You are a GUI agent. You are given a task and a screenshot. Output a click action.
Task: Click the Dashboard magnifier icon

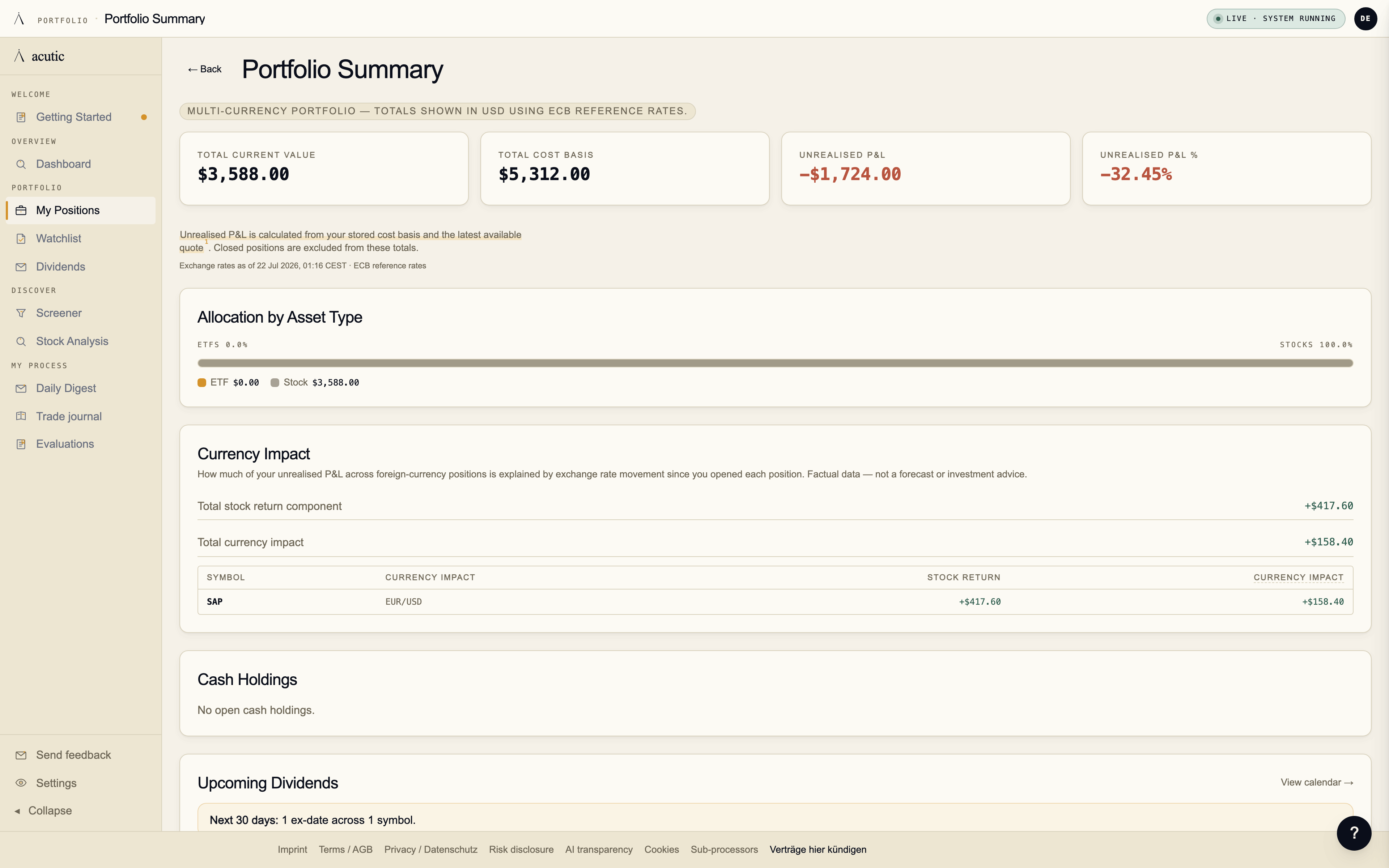[21, 164]
